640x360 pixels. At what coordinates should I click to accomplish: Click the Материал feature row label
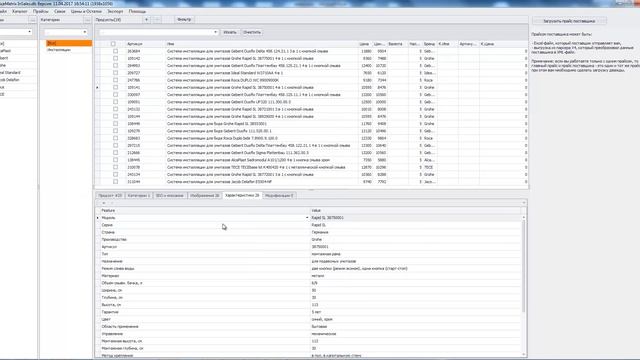point(110,276)
